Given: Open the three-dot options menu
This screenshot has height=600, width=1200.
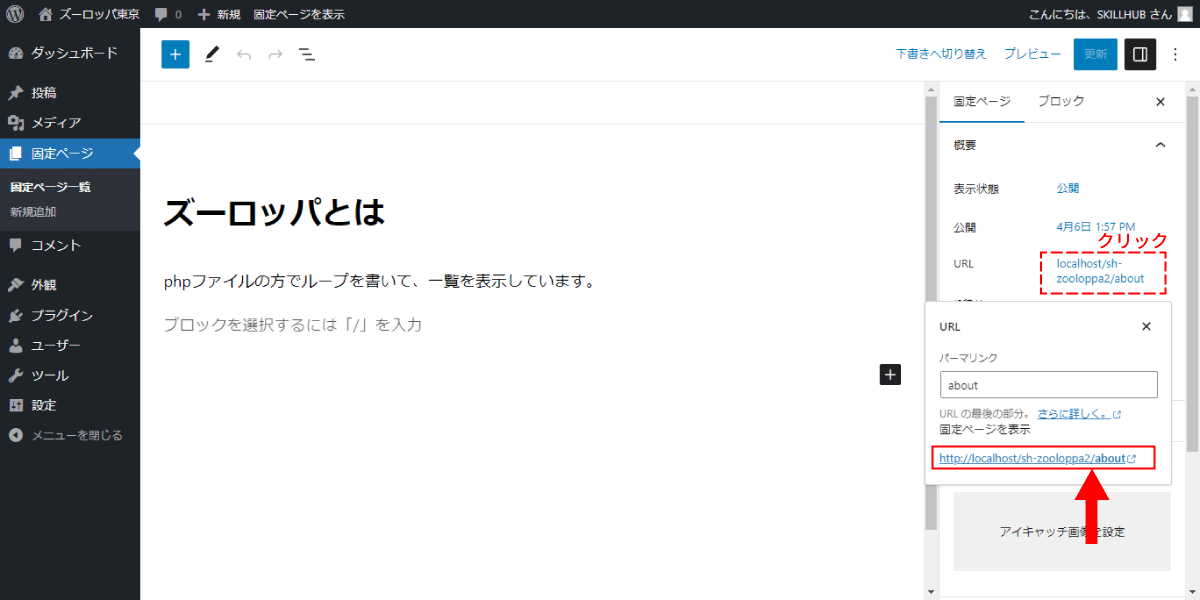Looking at the screenshot, I should pos(1175,54).
